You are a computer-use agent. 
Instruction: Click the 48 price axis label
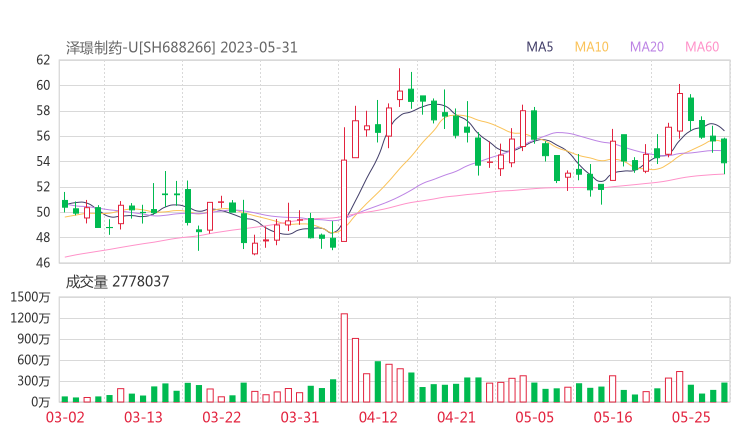click(43, 237)
